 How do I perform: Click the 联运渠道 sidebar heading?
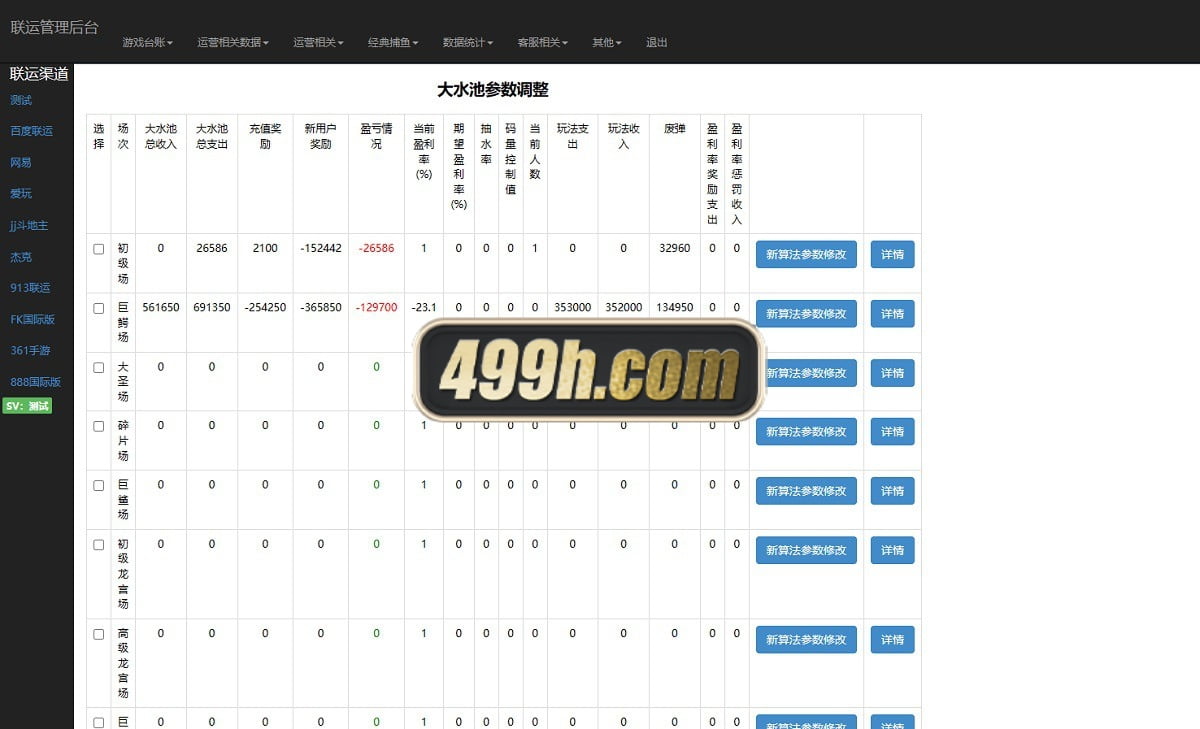tap(39, 74)
